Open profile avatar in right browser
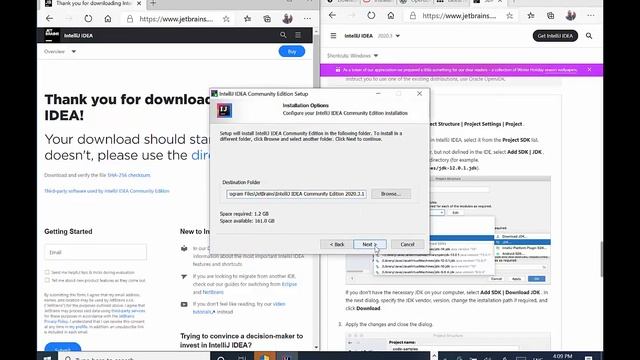640x360 pixels. 571,16
